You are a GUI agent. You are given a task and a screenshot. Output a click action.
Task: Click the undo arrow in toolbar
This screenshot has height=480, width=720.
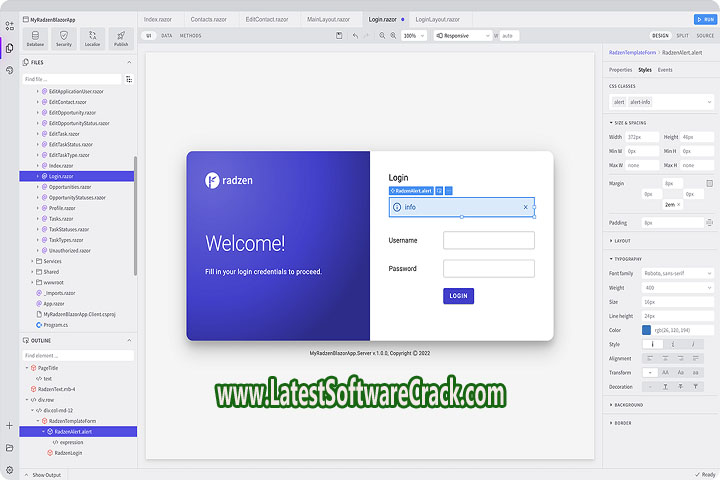point(355,35)
